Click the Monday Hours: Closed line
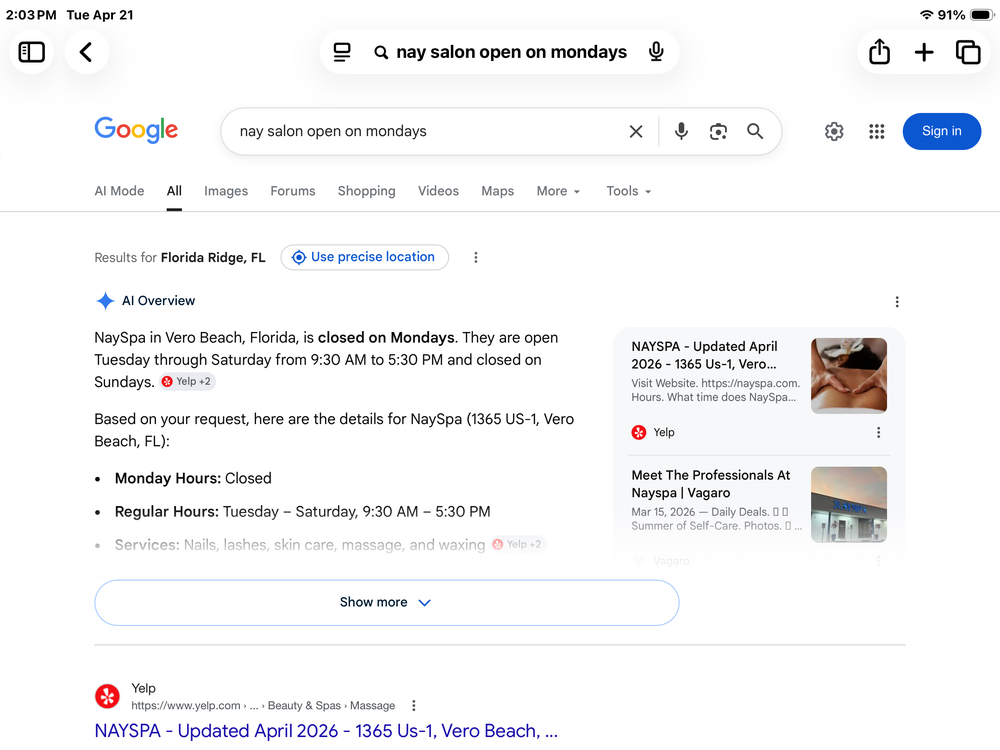The width and height of the screenshot is (1000, 750). coord(193,478)
